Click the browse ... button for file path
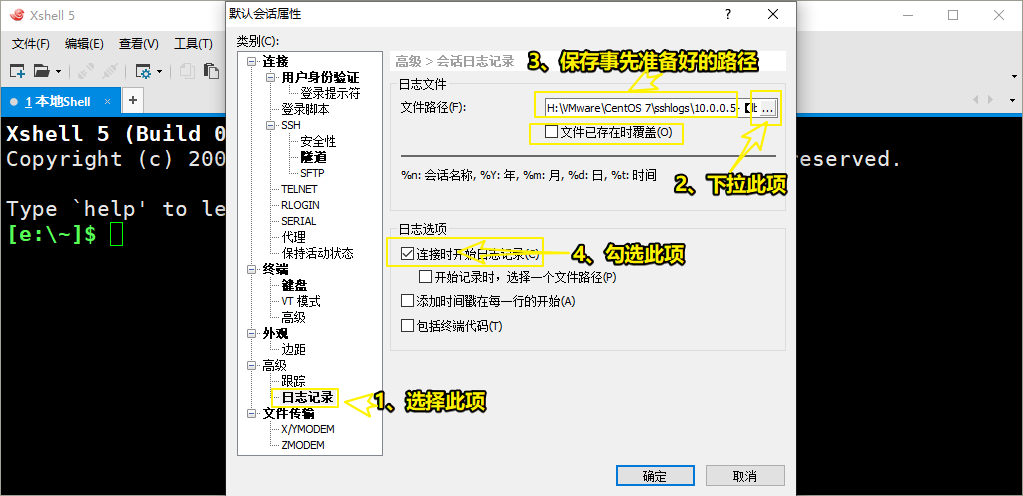Screen dimensions: 1023x496 (768, 108)
